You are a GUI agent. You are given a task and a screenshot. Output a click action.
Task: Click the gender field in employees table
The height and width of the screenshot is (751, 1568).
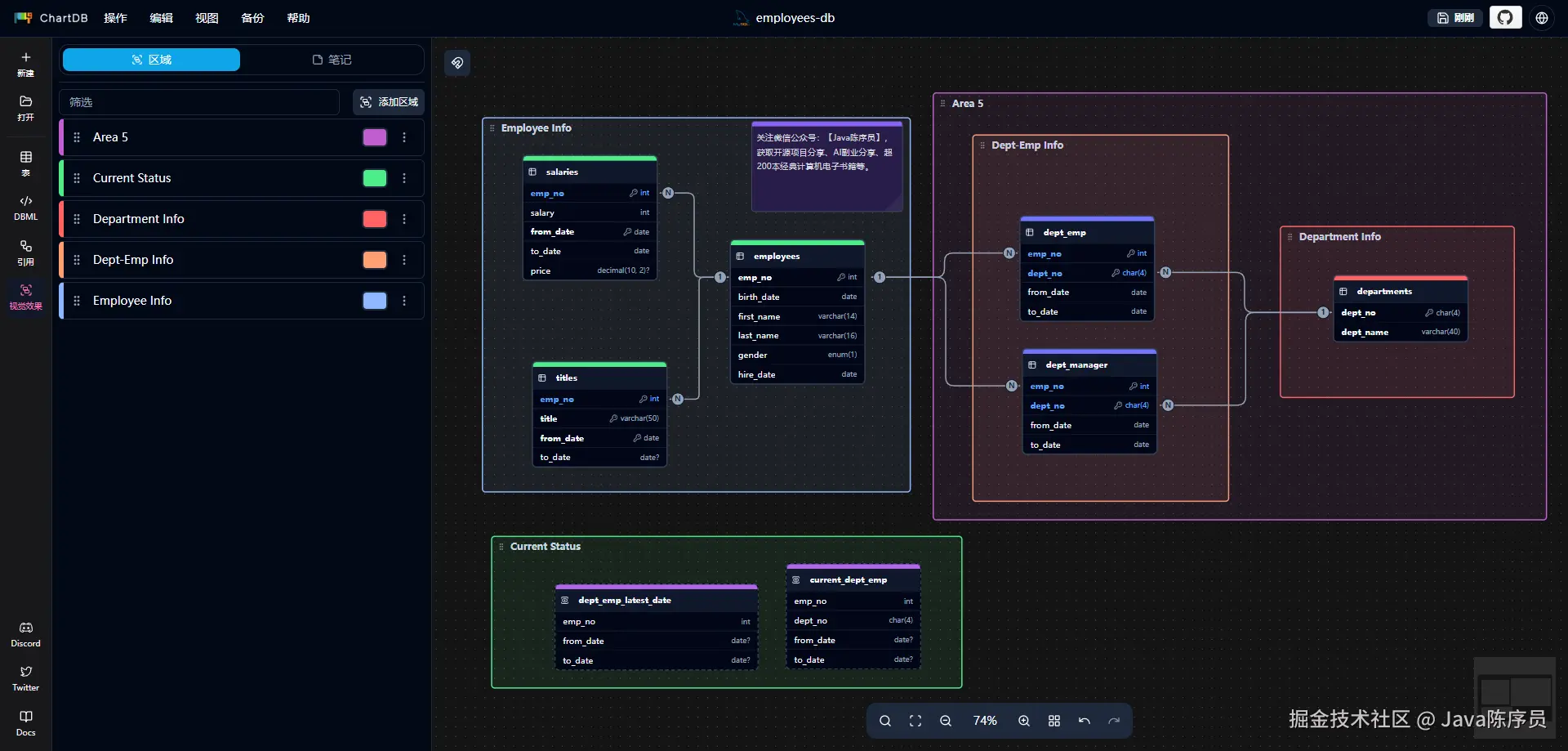tap(797, 355)
